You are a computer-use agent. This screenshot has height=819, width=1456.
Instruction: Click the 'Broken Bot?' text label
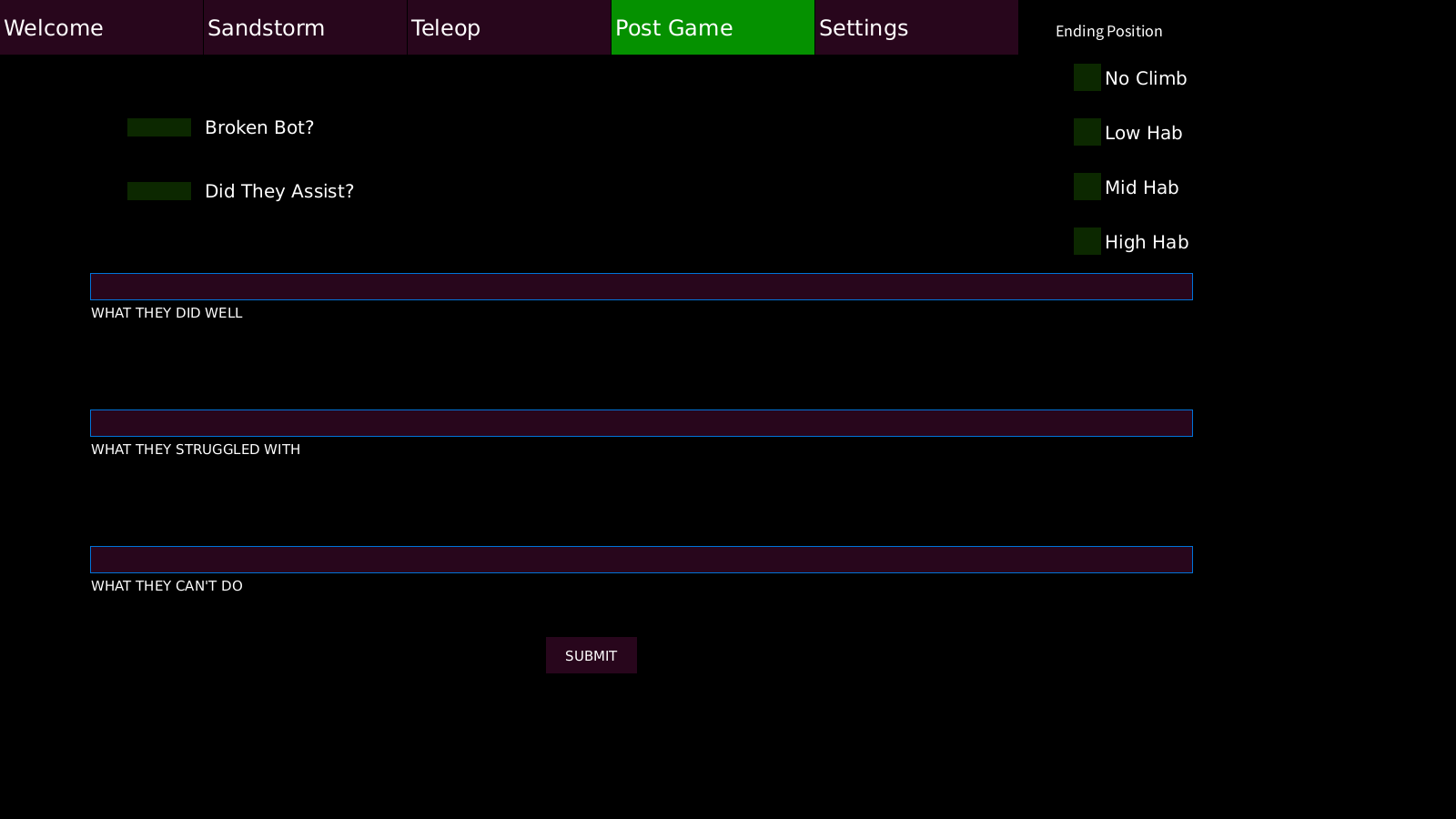tap(259, 127)
